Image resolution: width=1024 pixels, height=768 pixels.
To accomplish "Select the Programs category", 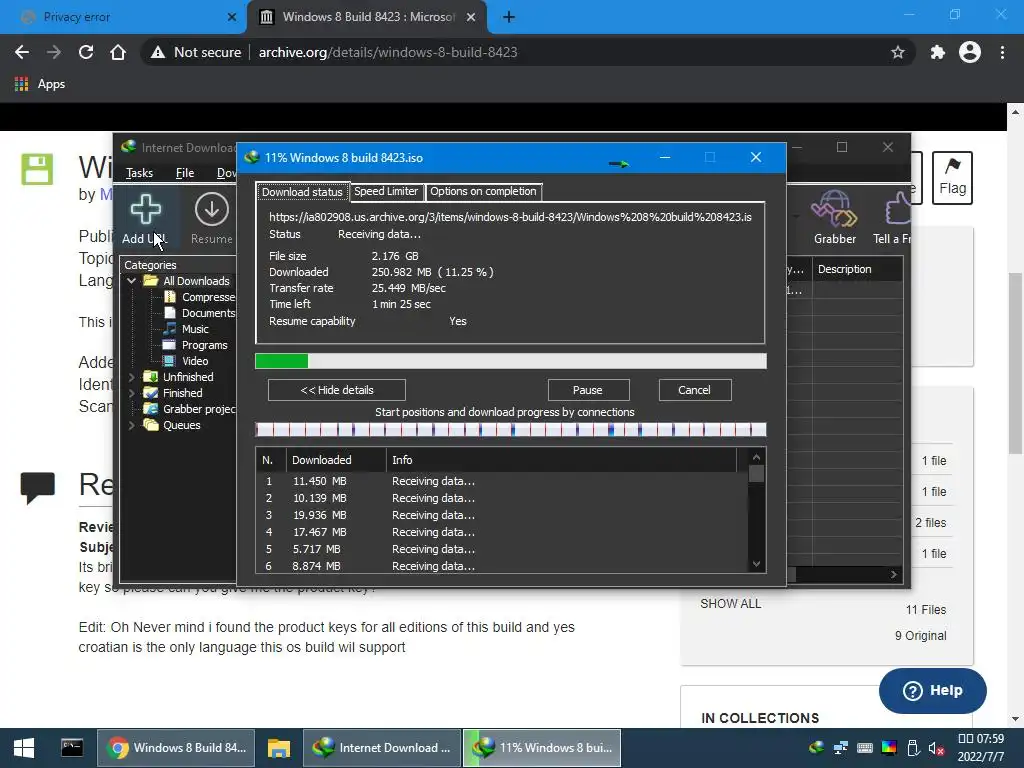I will [195, 345].
